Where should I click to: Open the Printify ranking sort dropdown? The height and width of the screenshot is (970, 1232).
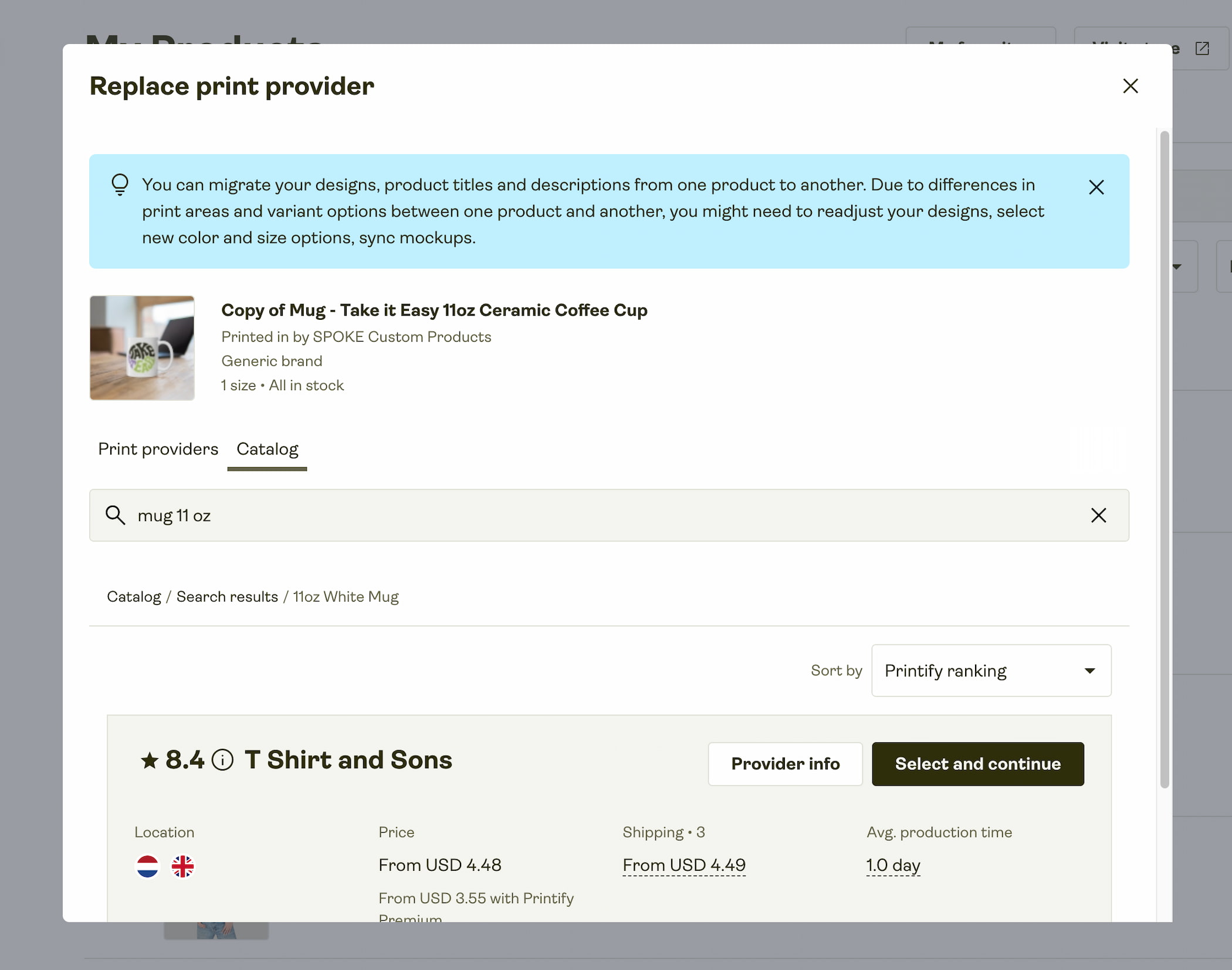click(991, 670)
